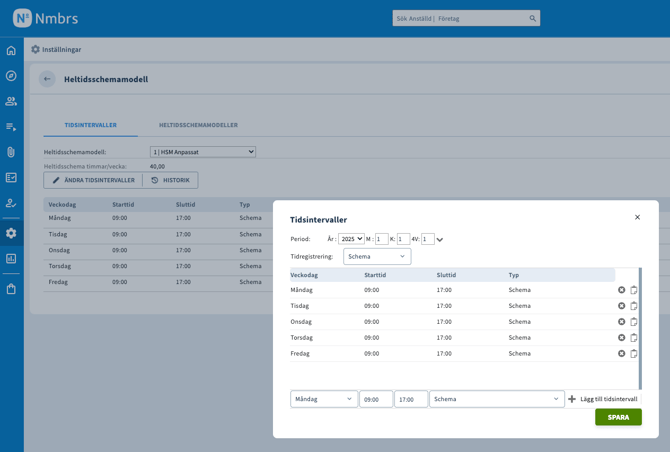
Task: Go back with the arrow button
Action: 47,79
